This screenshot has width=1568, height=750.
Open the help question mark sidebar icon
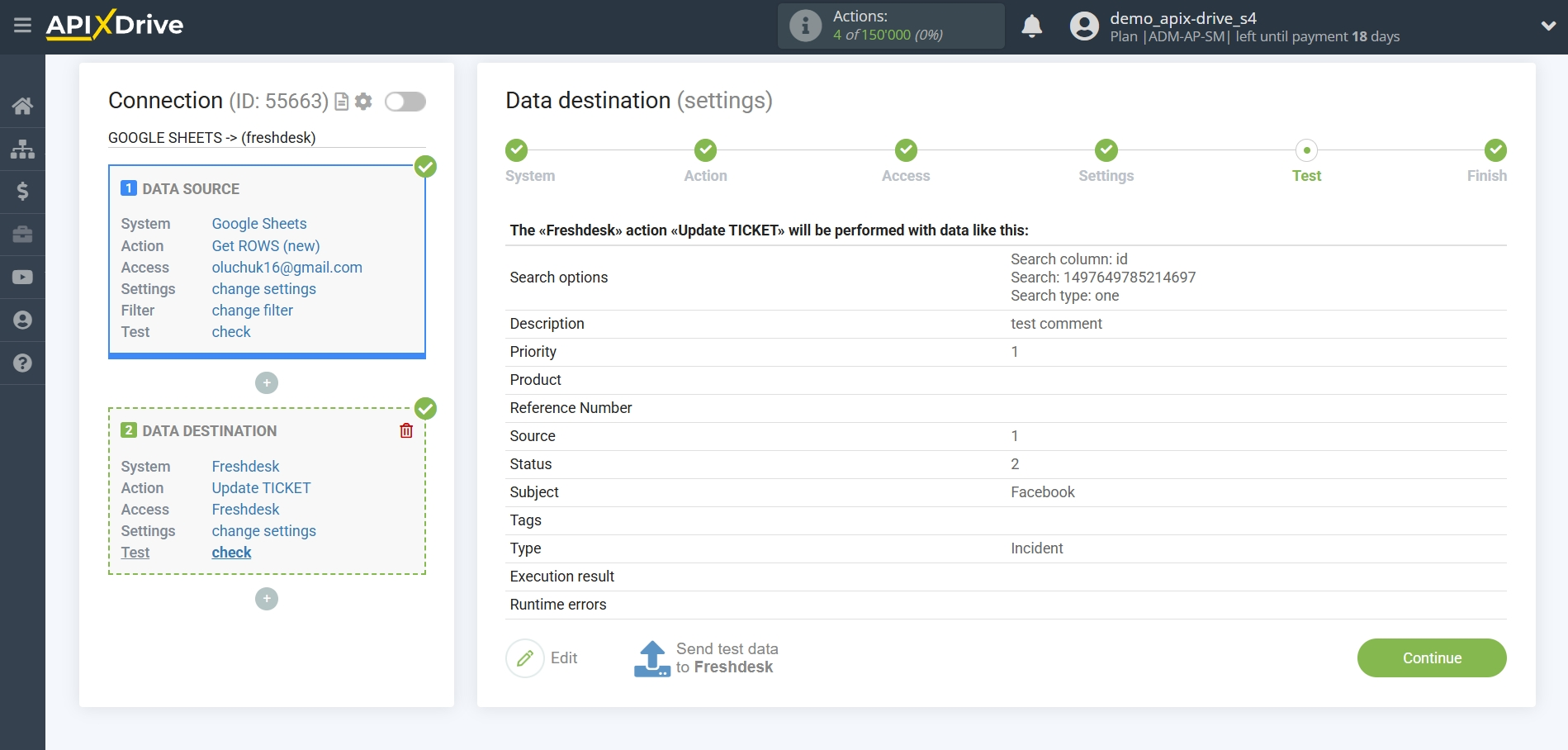click(22, 363)
